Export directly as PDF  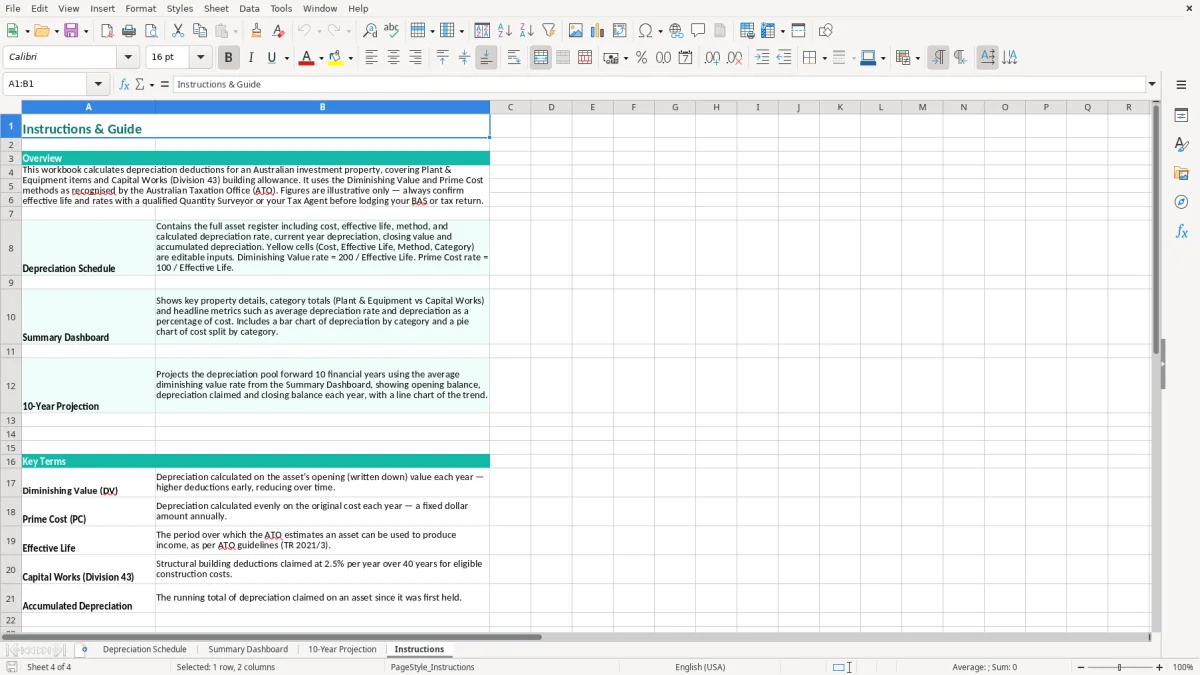pyautogui.click(x=107, y=31)
